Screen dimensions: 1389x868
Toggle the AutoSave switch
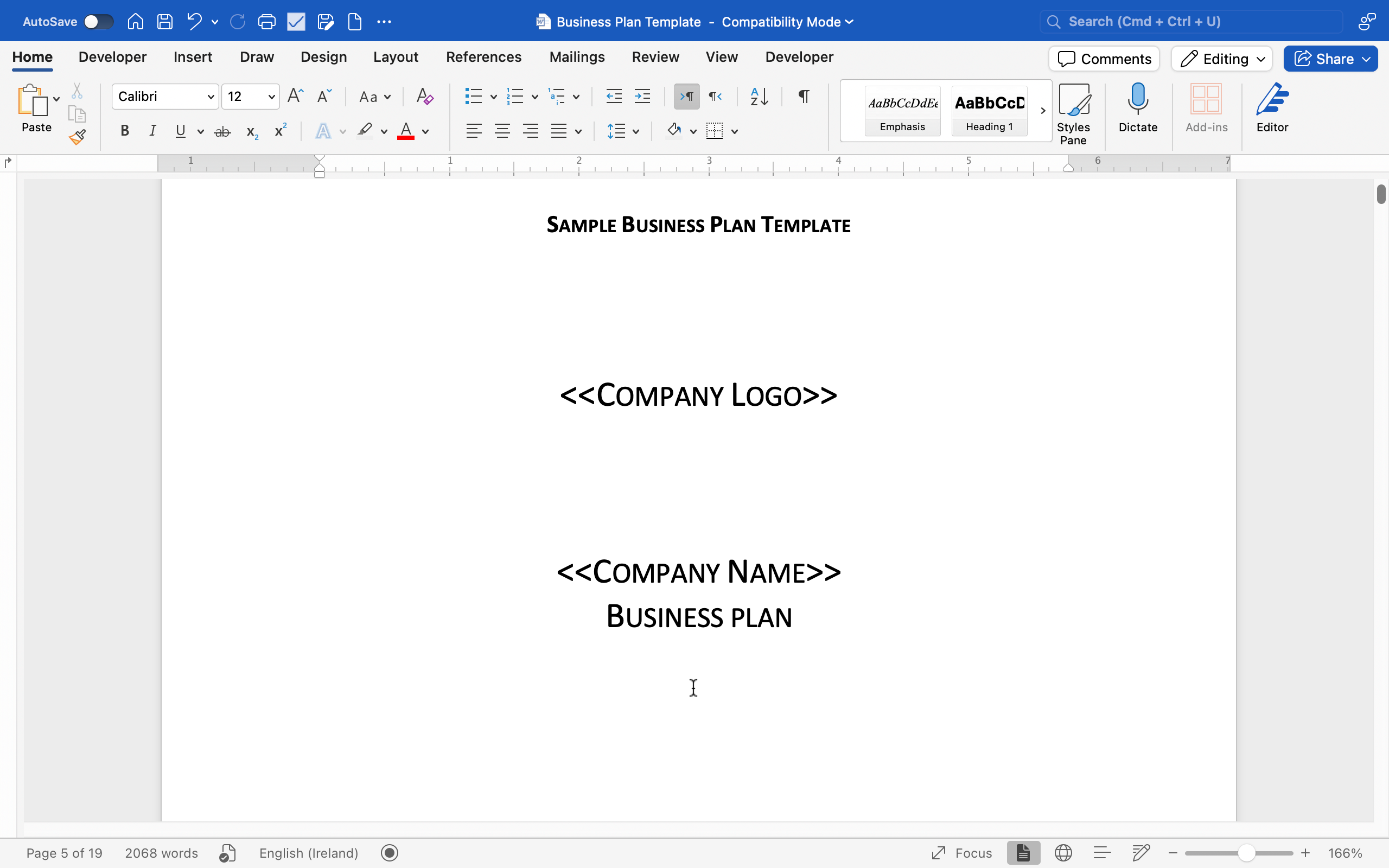coord(98,22)
